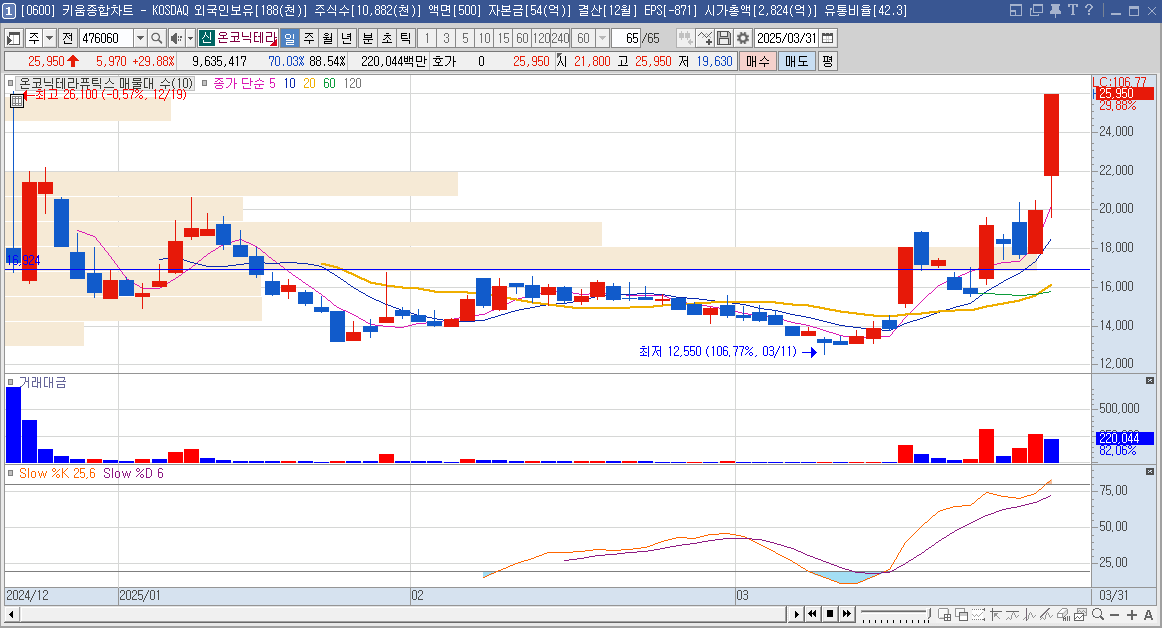Expand the interval dropdown next to 60

(602, 38)
